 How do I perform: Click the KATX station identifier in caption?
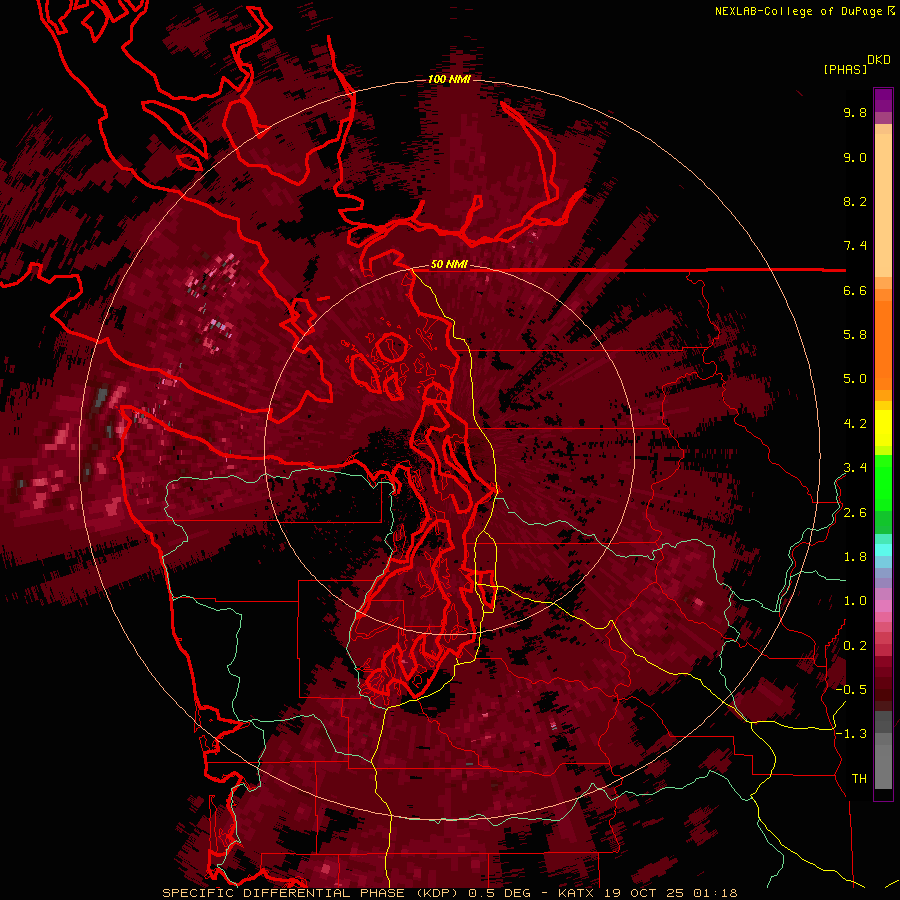[576, 893]
